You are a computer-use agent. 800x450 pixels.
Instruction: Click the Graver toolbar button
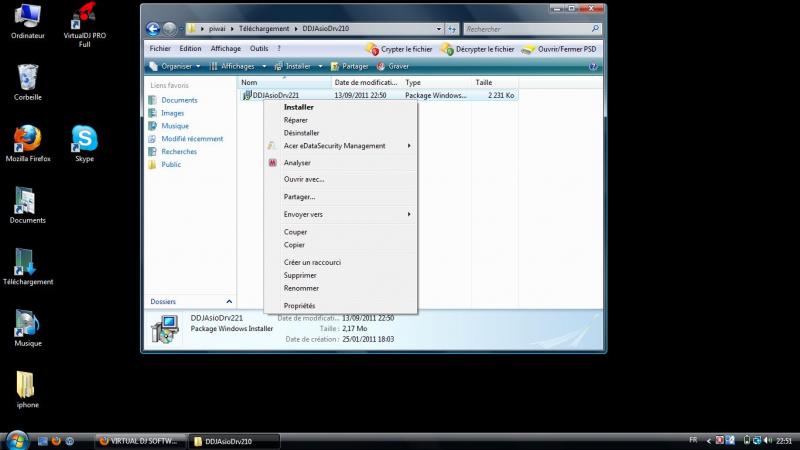click(392, 66)
